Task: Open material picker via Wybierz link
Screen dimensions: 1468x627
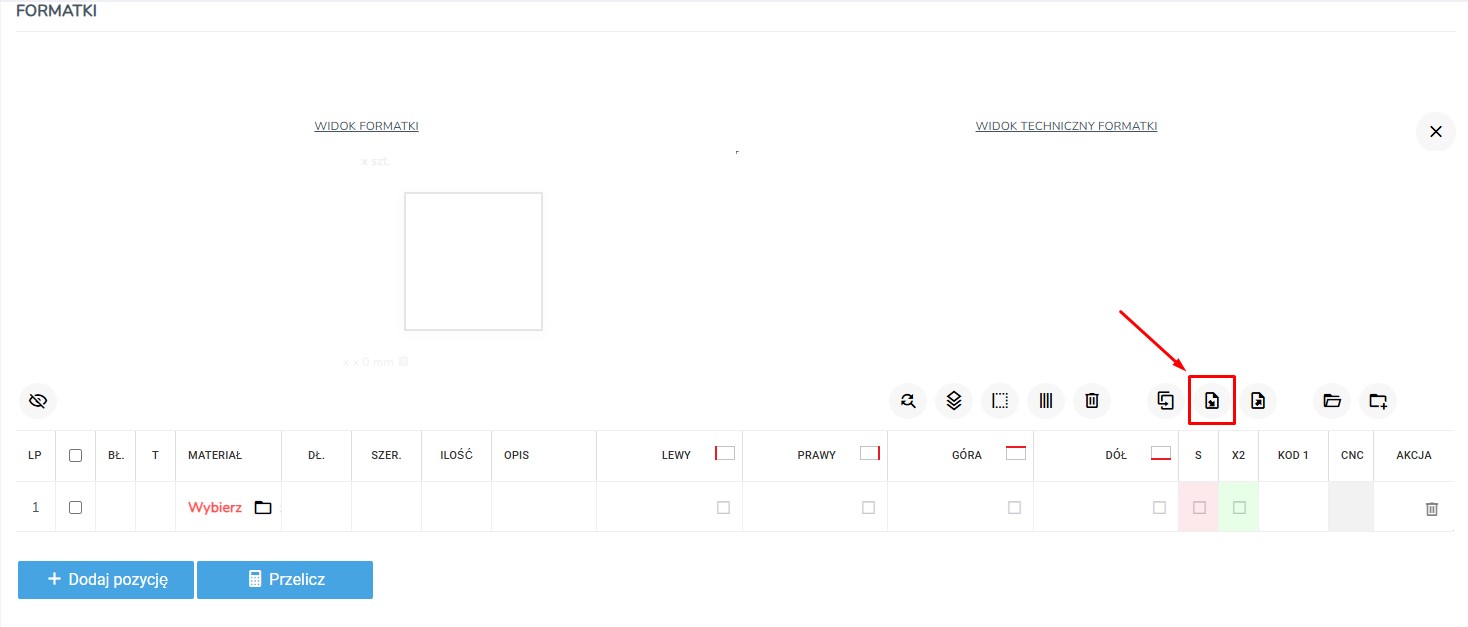Action: pos(215,508)
